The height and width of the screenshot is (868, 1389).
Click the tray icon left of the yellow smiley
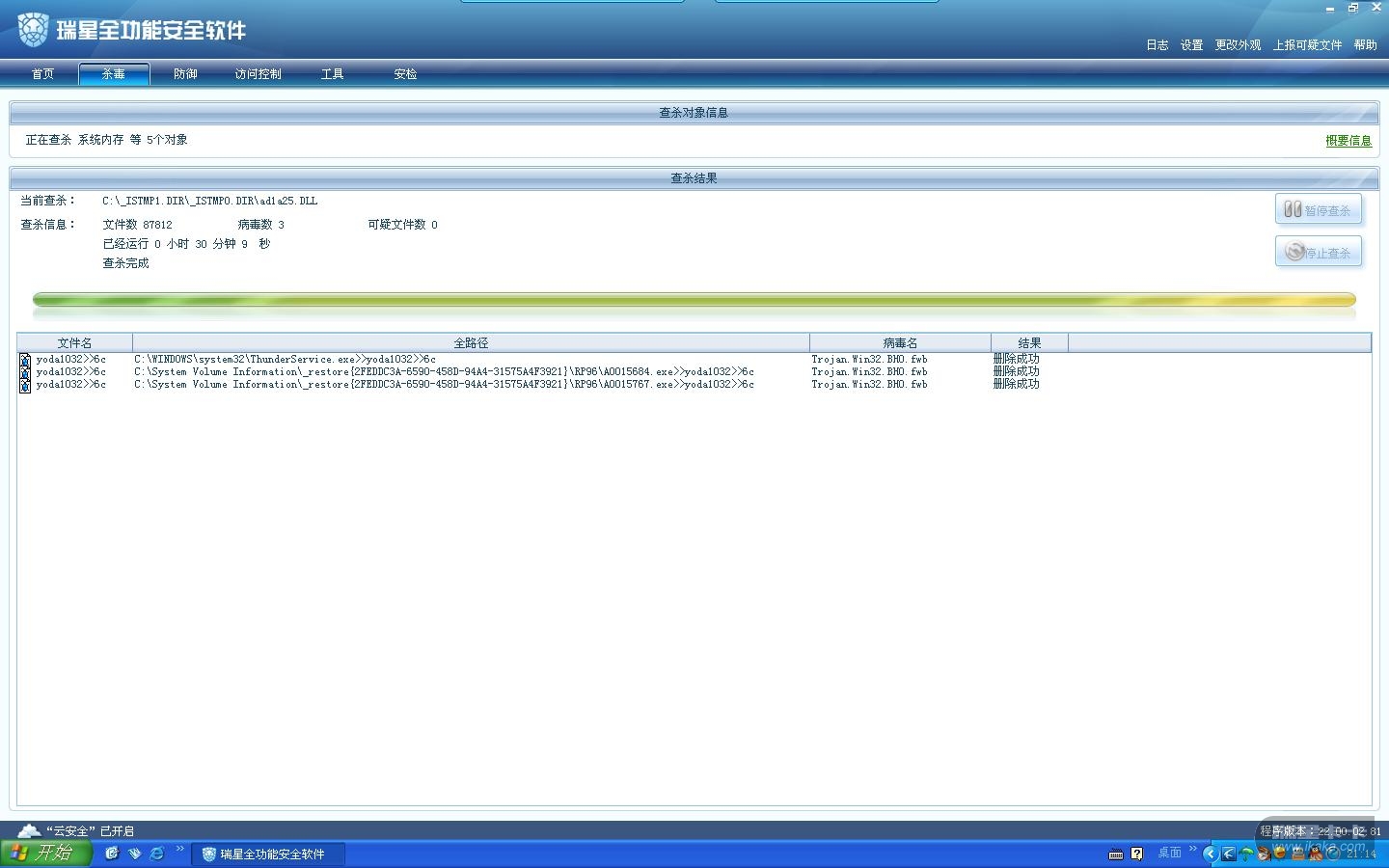[x=1264, y=854]
